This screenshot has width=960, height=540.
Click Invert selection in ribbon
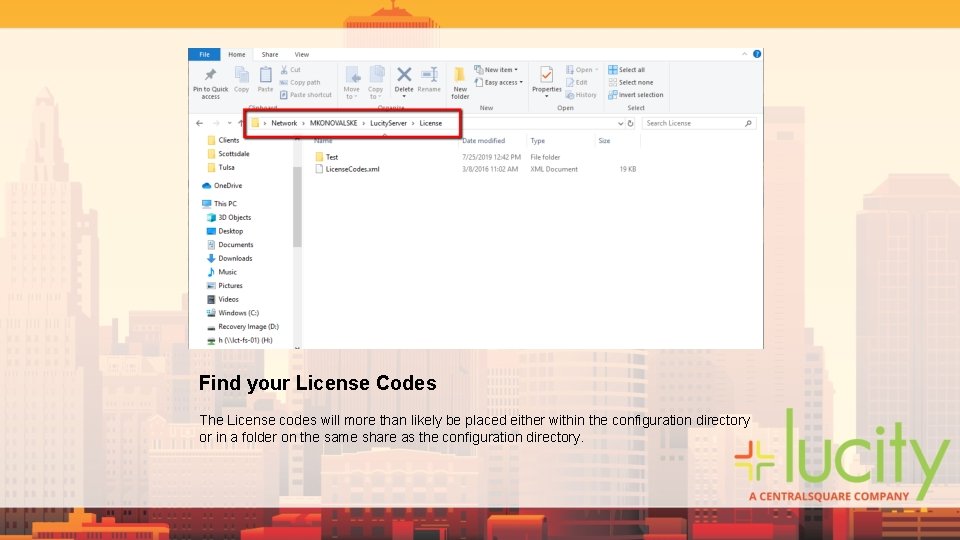point(636,95)
